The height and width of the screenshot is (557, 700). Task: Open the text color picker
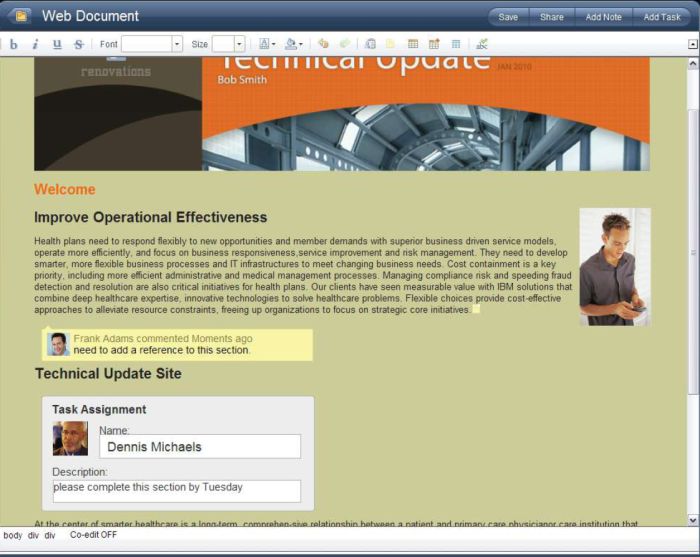tap(267, 44)
